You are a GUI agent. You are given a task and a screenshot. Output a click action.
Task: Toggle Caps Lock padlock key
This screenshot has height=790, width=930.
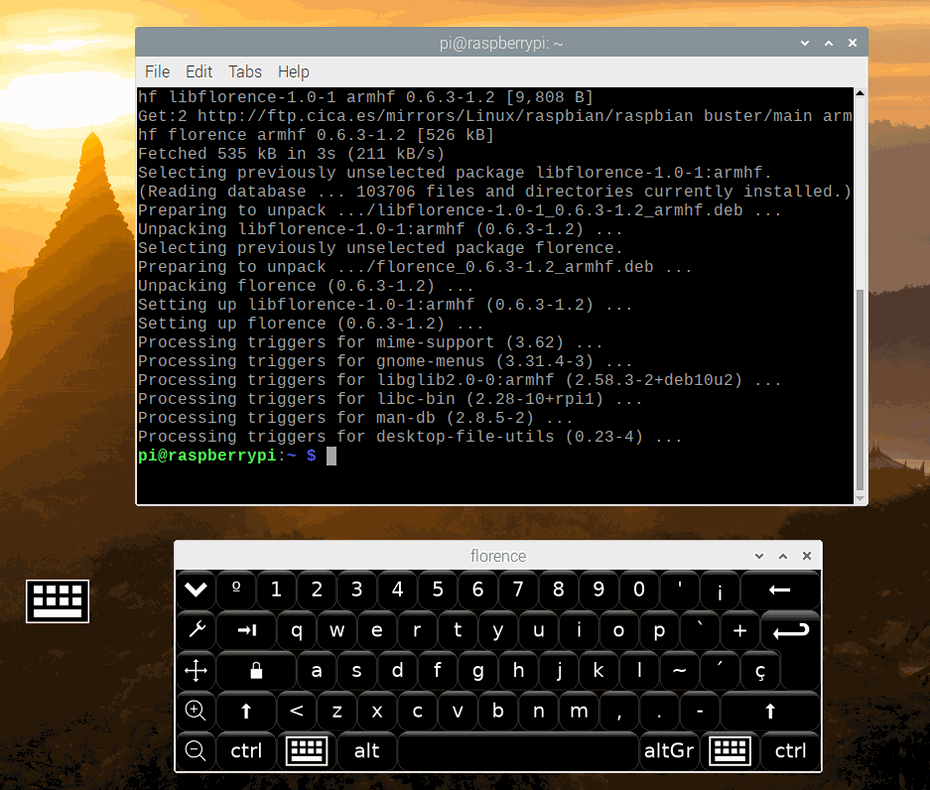click(256, 671)
